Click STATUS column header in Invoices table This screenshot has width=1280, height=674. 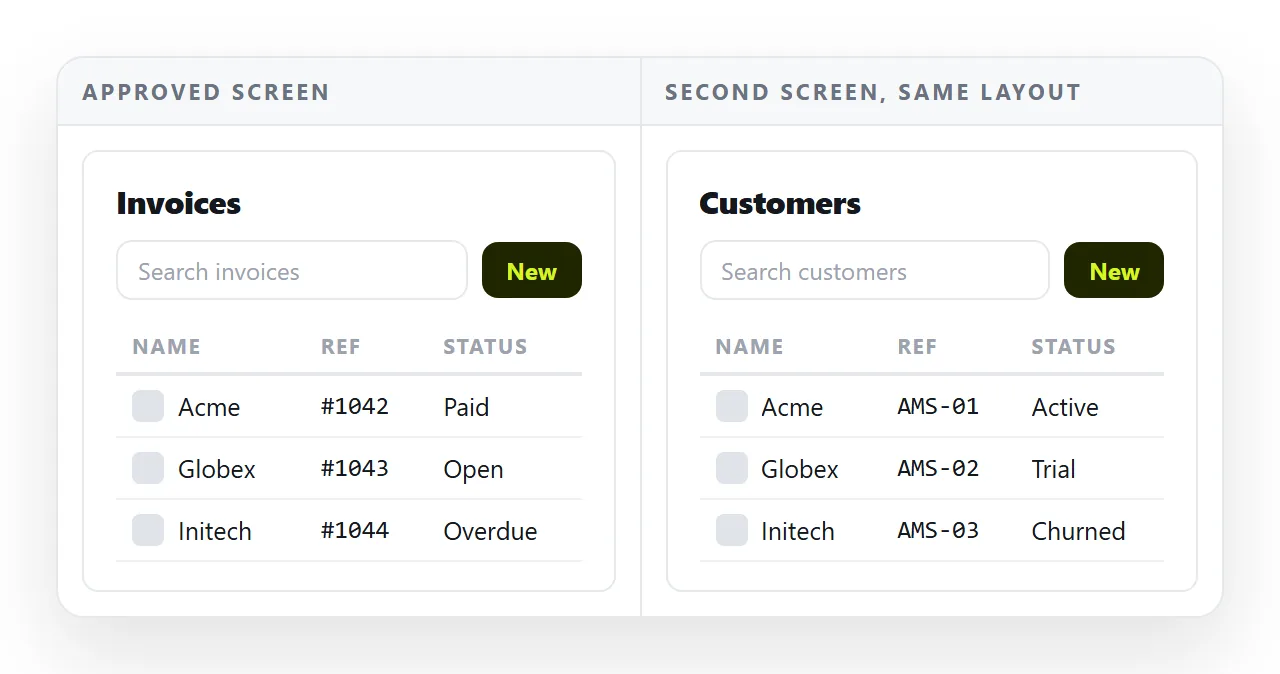point(485,347)
